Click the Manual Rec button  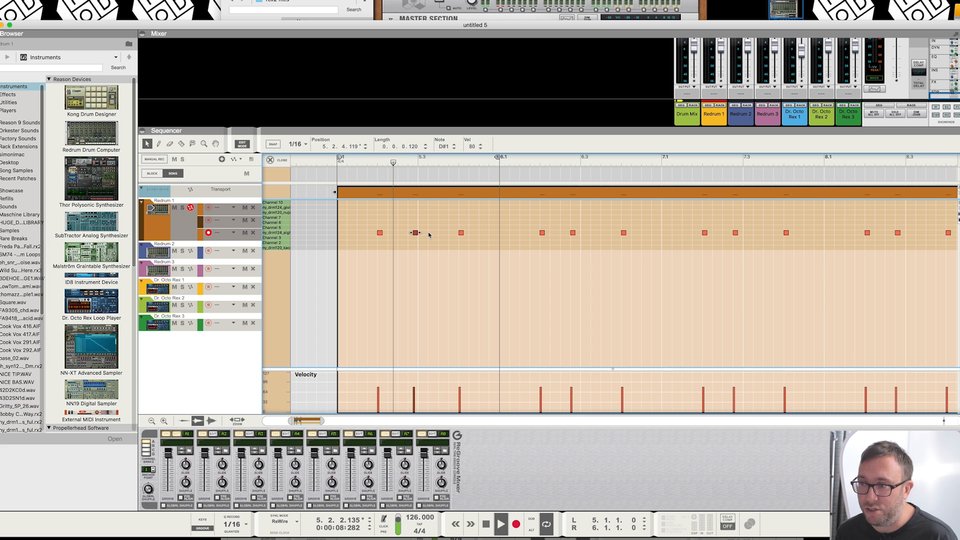point(154,159)
